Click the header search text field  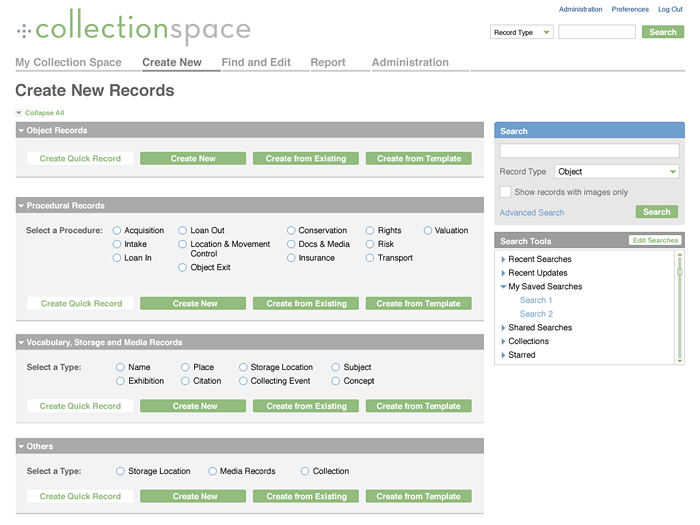597,32
